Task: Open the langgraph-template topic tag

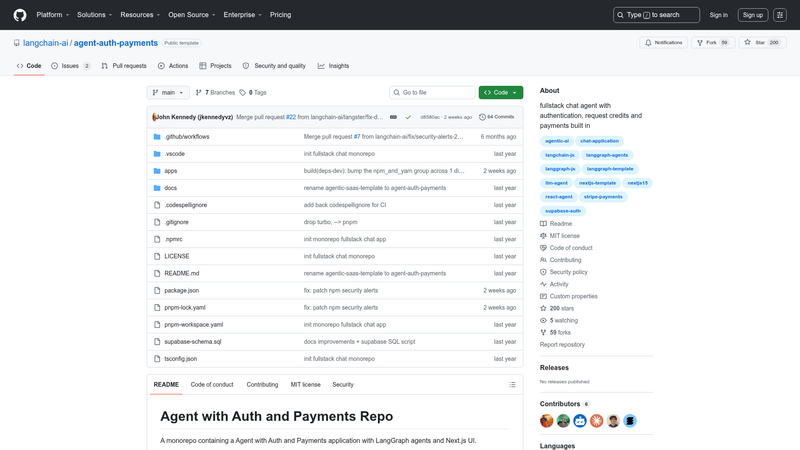Action: (610, 169)
